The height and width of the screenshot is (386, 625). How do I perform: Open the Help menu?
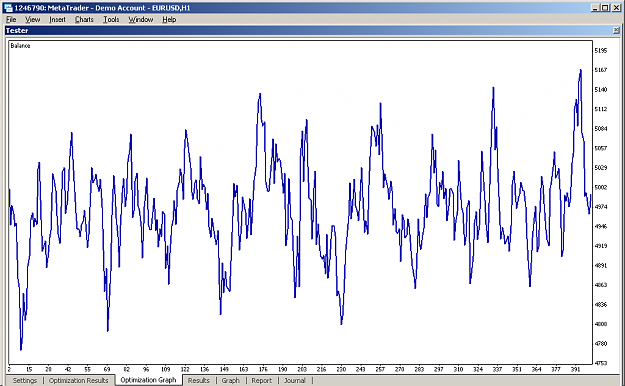[169, 19]
